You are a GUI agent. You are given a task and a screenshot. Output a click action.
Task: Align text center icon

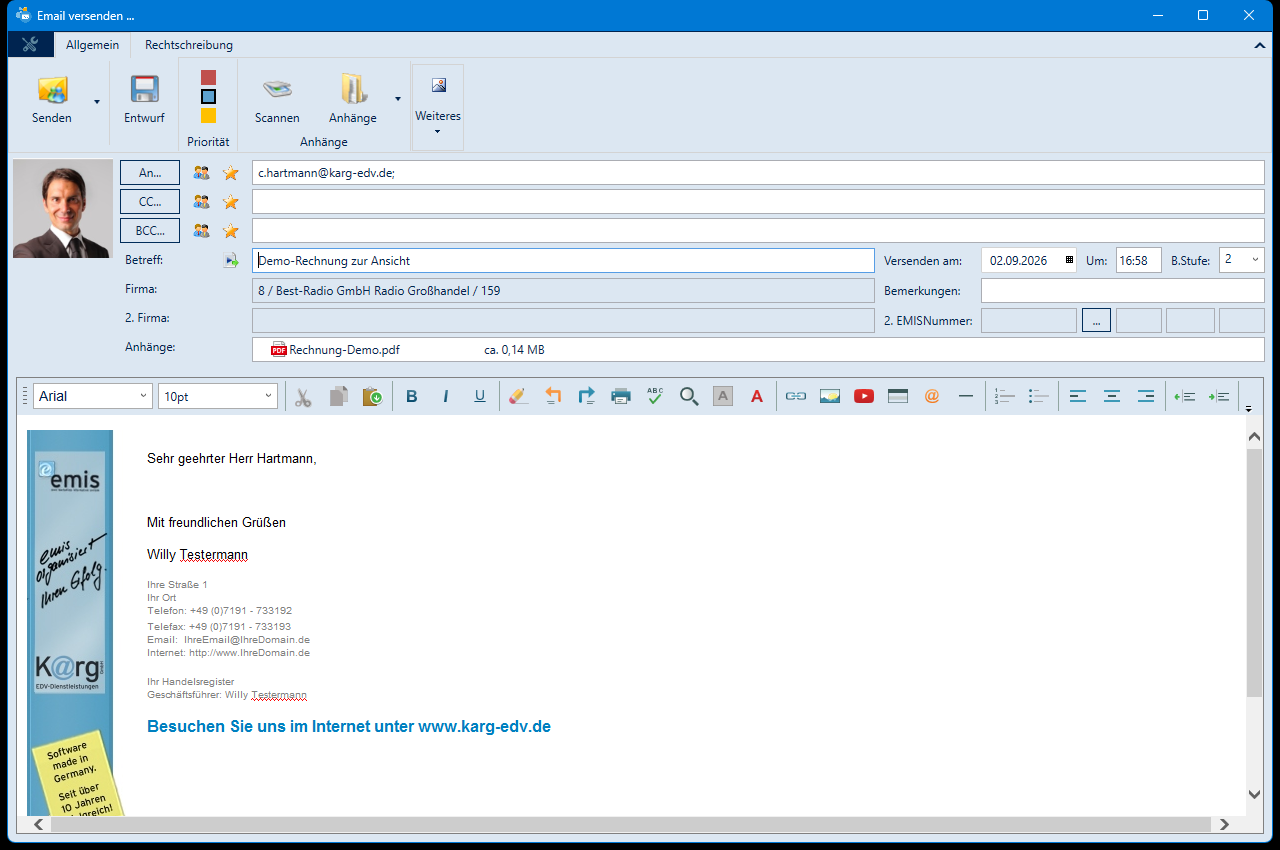(x=1112, y=396)
